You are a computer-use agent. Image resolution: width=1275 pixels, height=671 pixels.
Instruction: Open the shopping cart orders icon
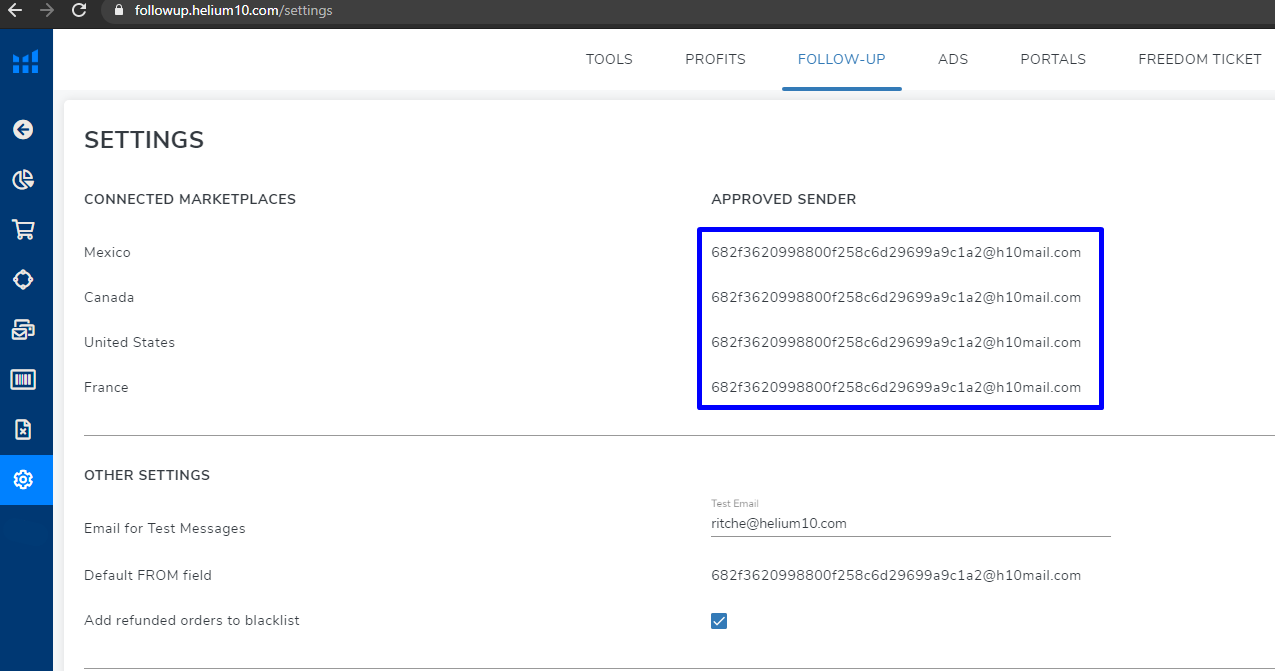(23, 230)
